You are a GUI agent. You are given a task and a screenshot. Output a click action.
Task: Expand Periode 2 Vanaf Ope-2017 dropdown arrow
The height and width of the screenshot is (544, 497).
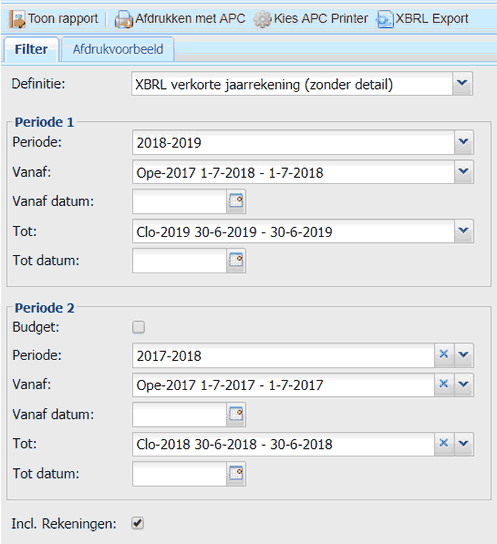(x=464, y=385)
